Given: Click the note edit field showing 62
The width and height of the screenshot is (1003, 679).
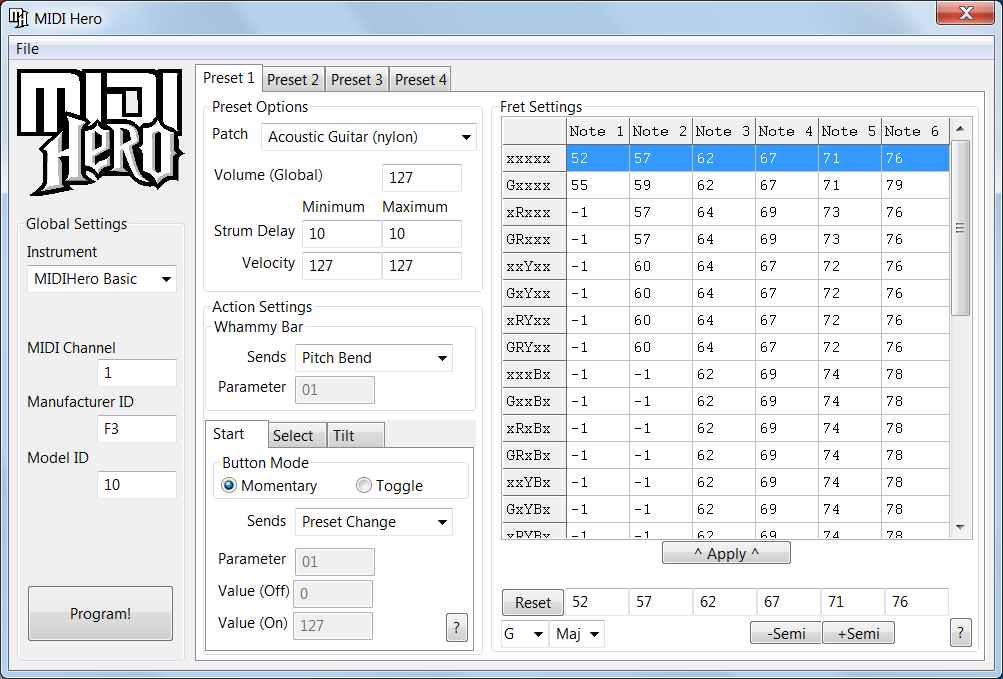Looking at the screenshot, I should (x=725, y=602).
